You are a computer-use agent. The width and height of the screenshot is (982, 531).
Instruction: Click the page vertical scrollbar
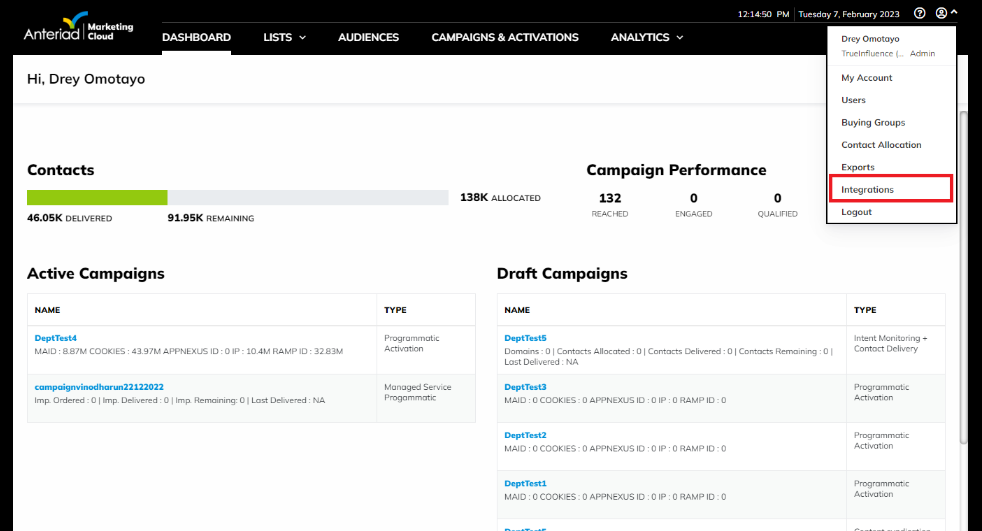(x=964, y=279)
